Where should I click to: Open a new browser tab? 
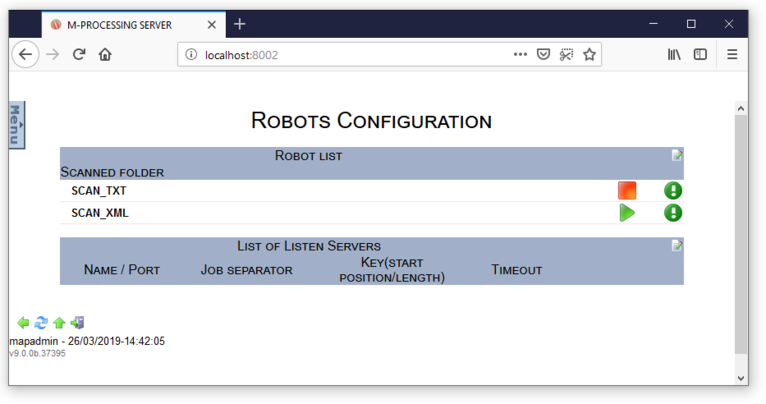pos(240,24)
